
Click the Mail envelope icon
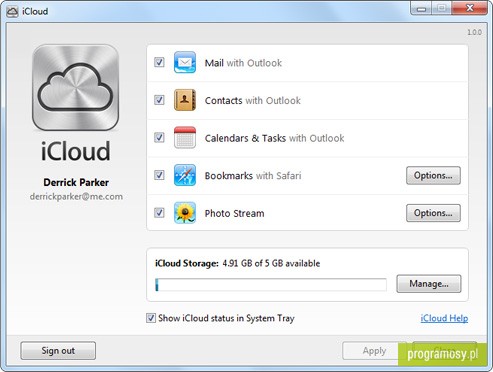click(185, 62)
